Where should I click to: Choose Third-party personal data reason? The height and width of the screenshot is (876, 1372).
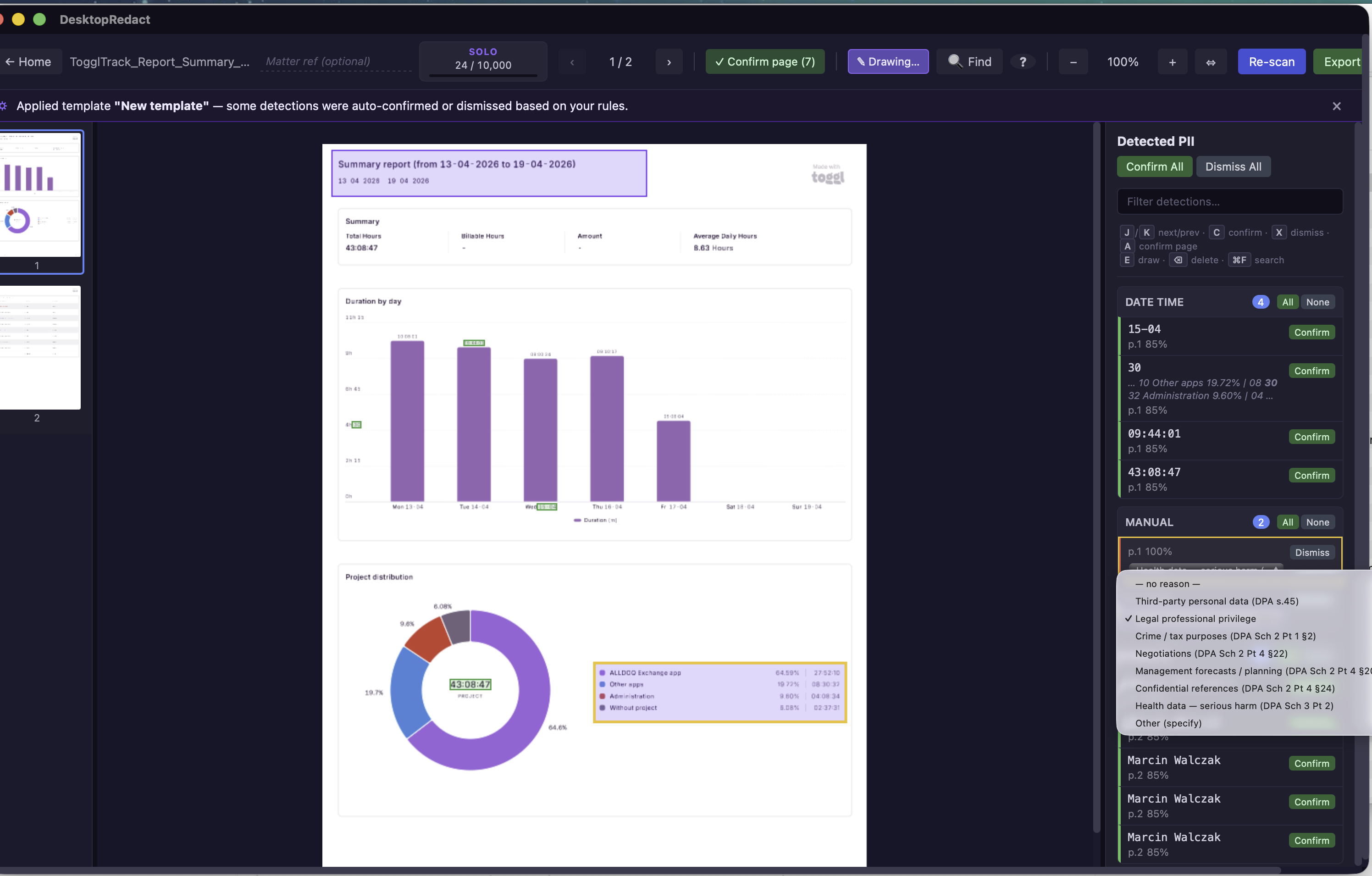(1217, 601)
